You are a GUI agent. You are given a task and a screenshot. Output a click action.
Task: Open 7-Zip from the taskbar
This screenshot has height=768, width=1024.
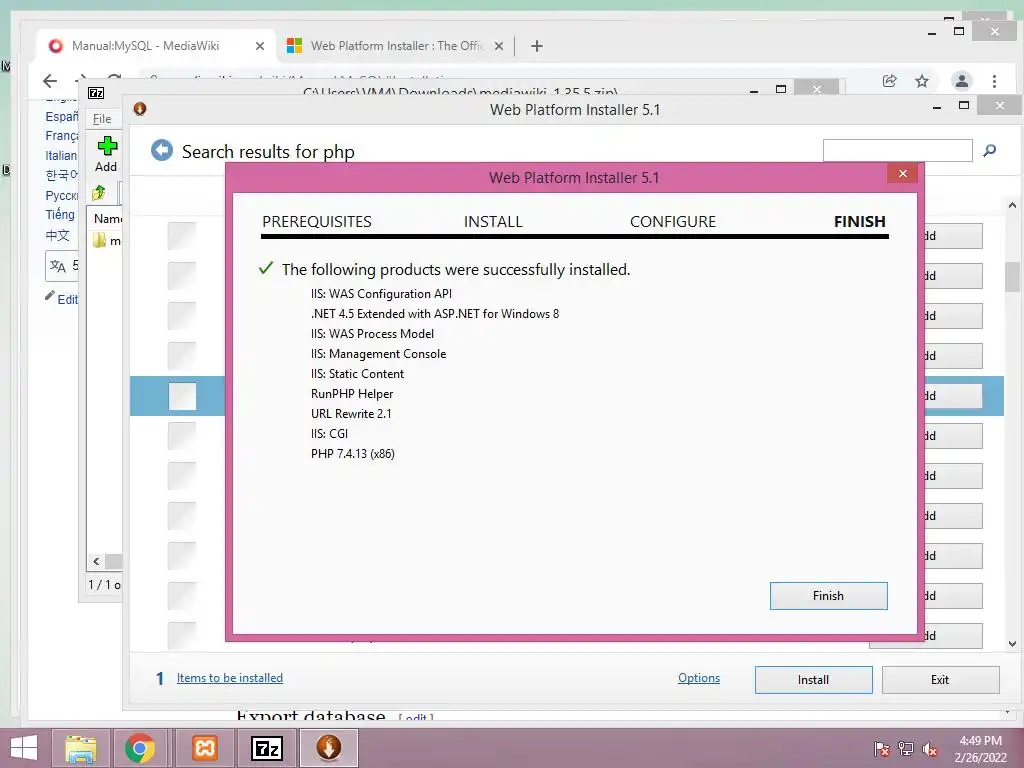coord(267,748)
